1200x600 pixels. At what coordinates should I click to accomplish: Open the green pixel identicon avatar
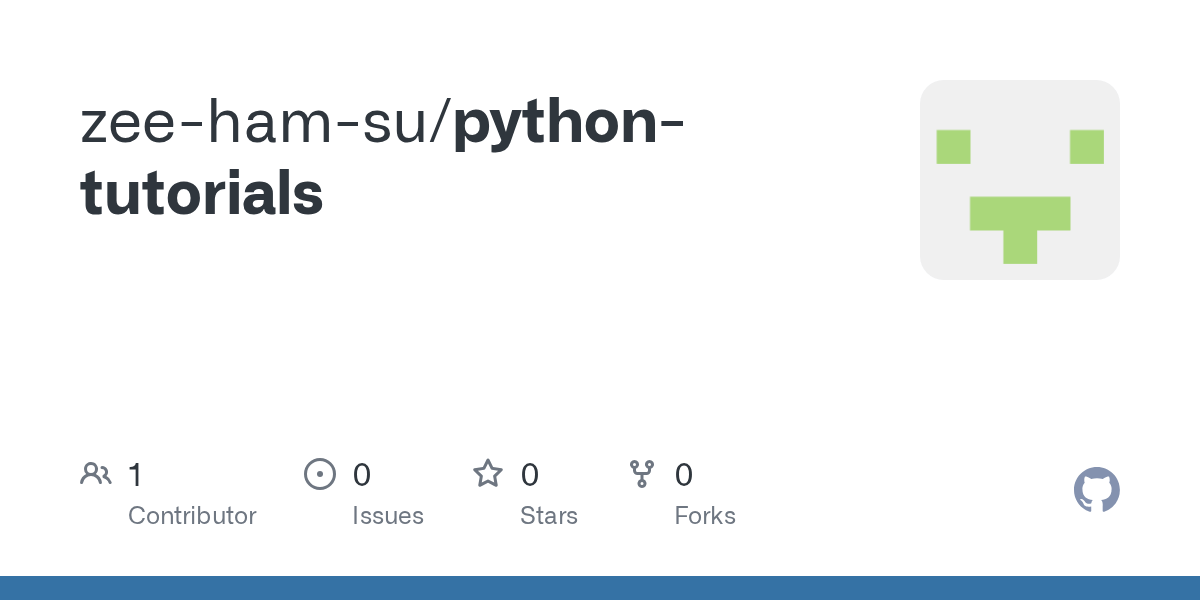point(1020,180)
